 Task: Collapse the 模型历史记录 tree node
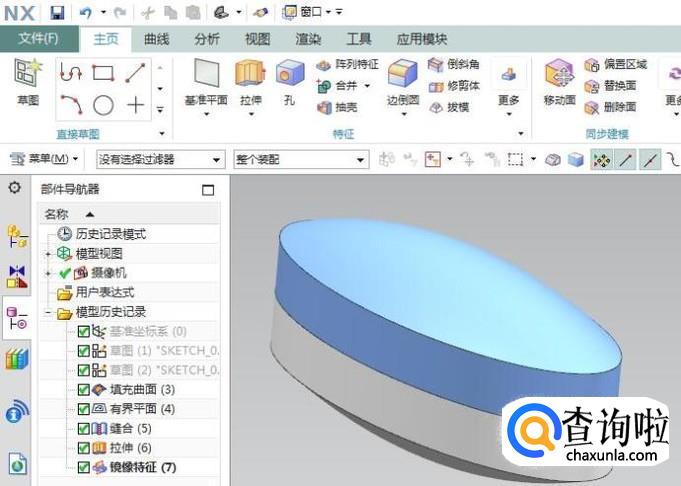coord(48,312)
